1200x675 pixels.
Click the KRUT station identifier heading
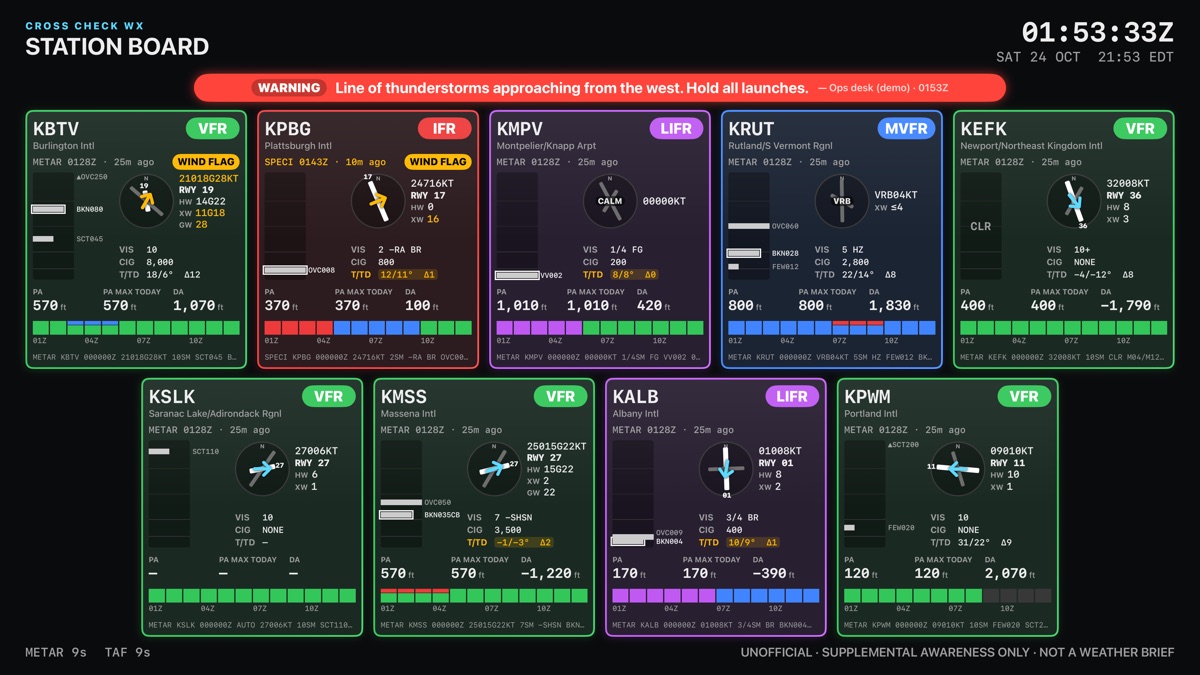click(x=752, y=129)
